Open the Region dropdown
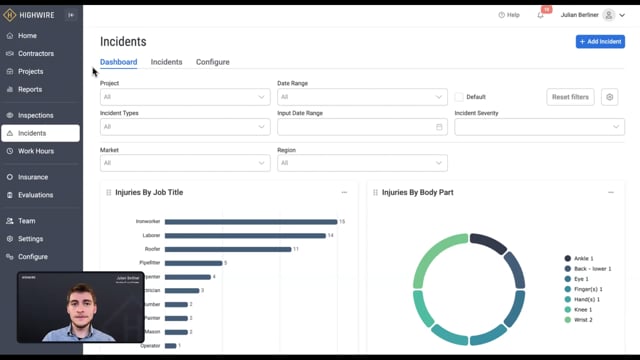Viewport: 640px width, 360px height. point(362,163)
